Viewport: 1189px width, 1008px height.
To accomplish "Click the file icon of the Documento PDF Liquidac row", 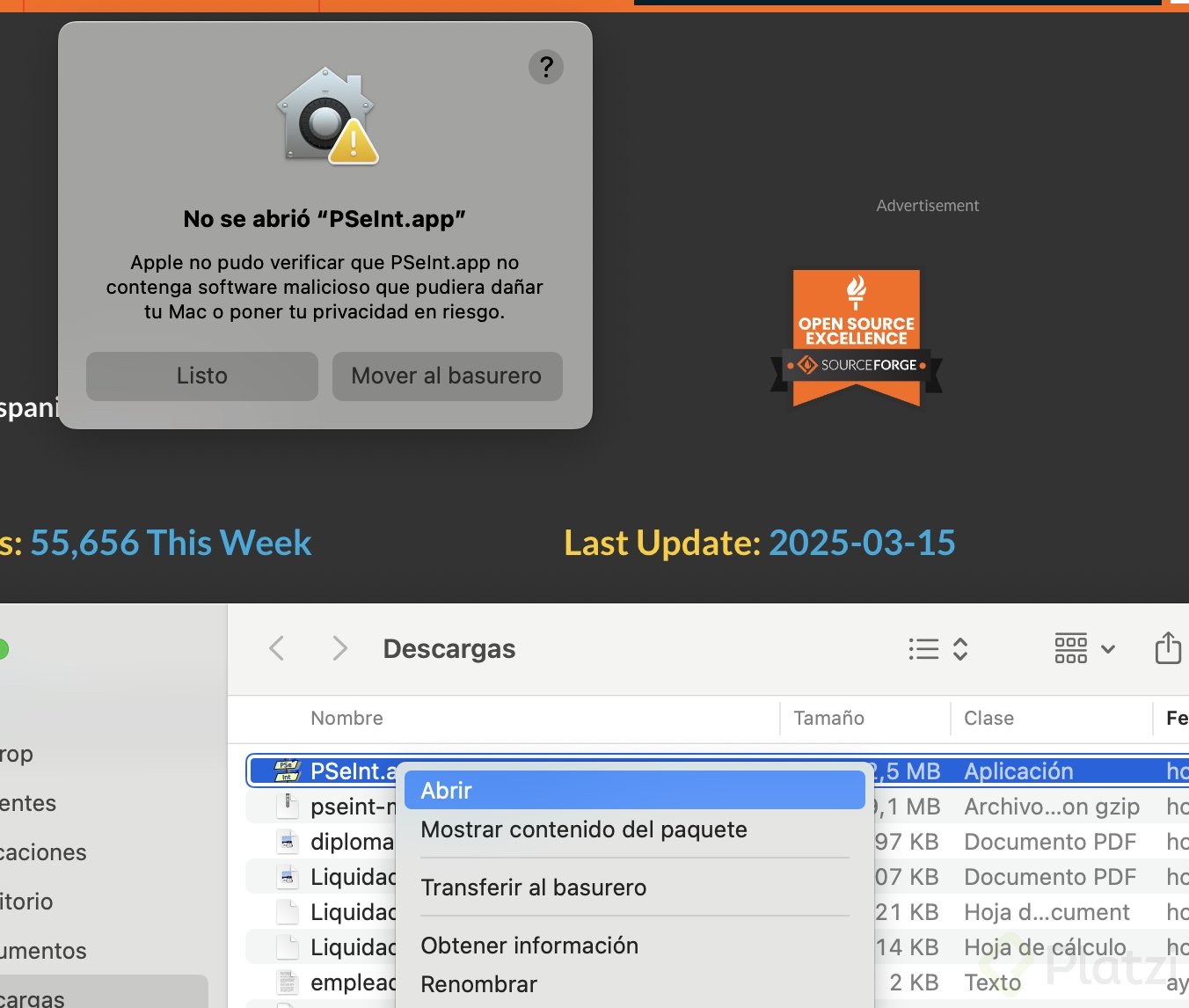I will click(x=288, y=877).
